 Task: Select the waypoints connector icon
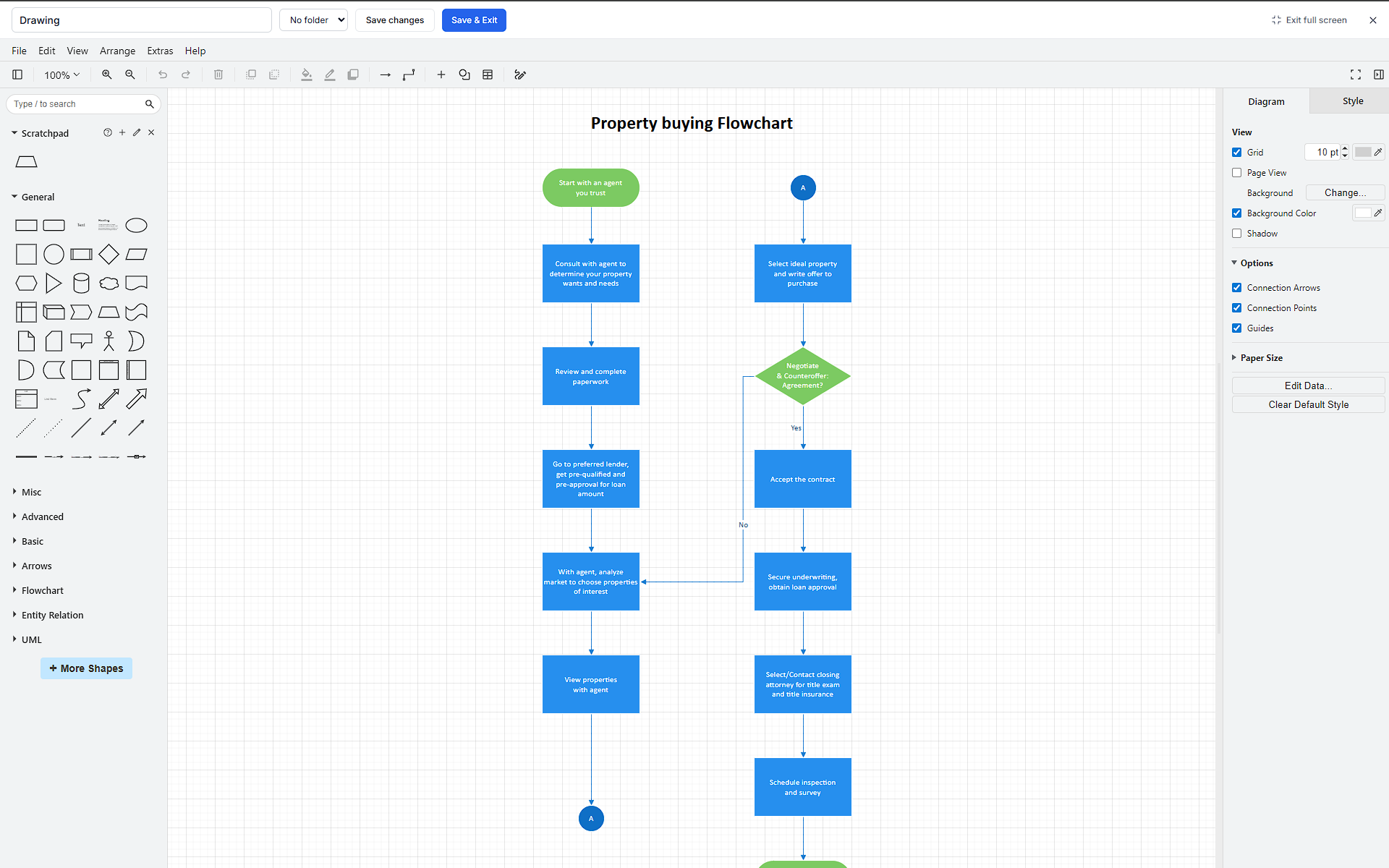tap(409, 75)
